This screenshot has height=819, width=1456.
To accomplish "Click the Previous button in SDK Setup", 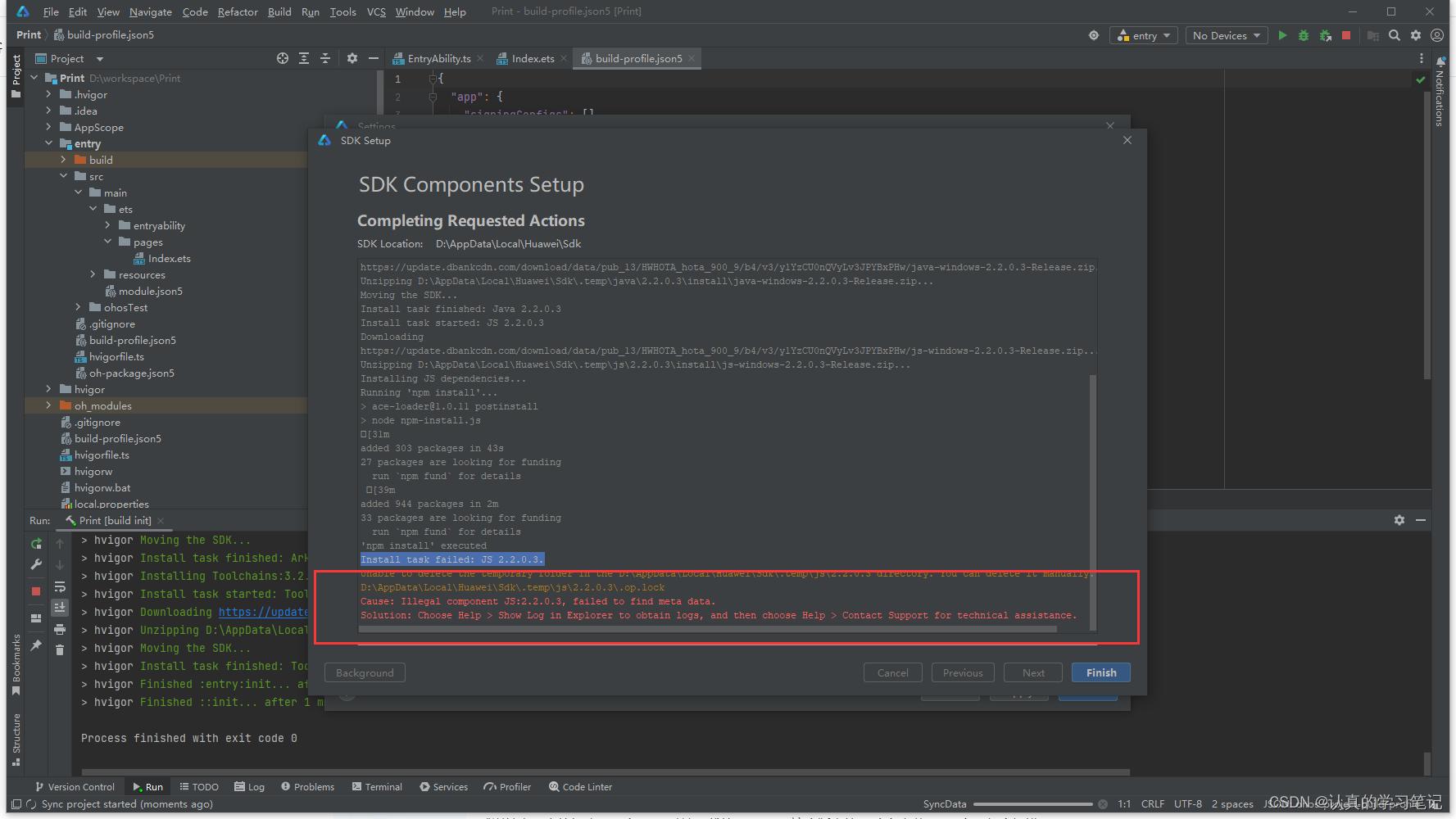I will (x=963, y=672).
